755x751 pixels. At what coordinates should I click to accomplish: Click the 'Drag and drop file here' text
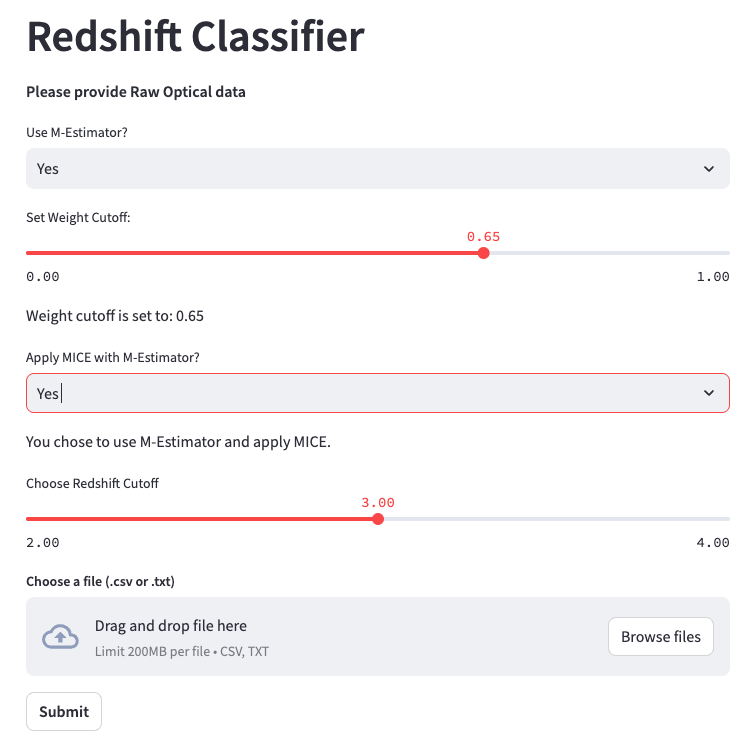click(x=171, y=626)
